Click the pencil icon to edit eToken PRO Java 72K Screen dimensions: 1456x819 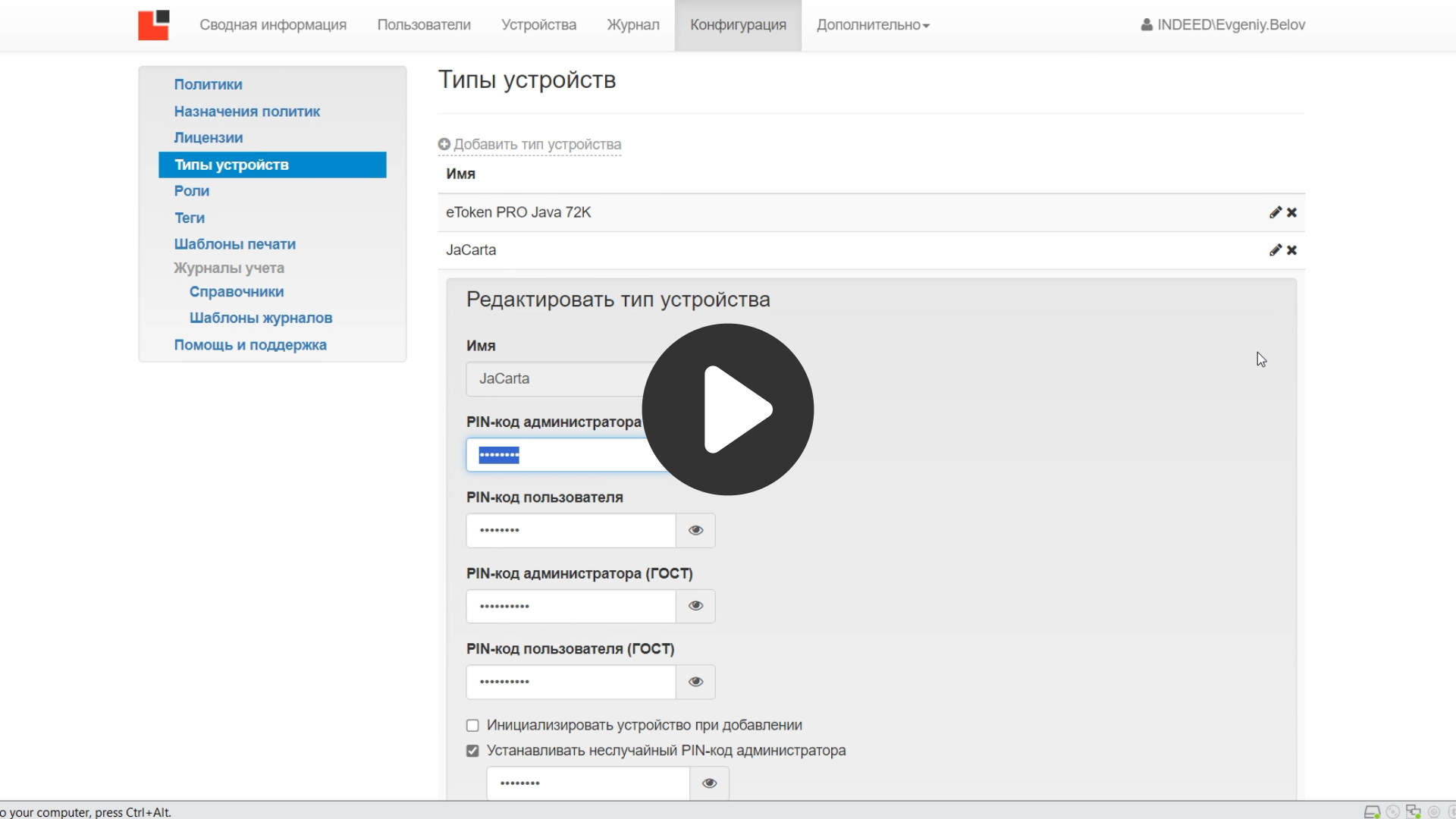pyautogui.click(x=1276, y=212)
